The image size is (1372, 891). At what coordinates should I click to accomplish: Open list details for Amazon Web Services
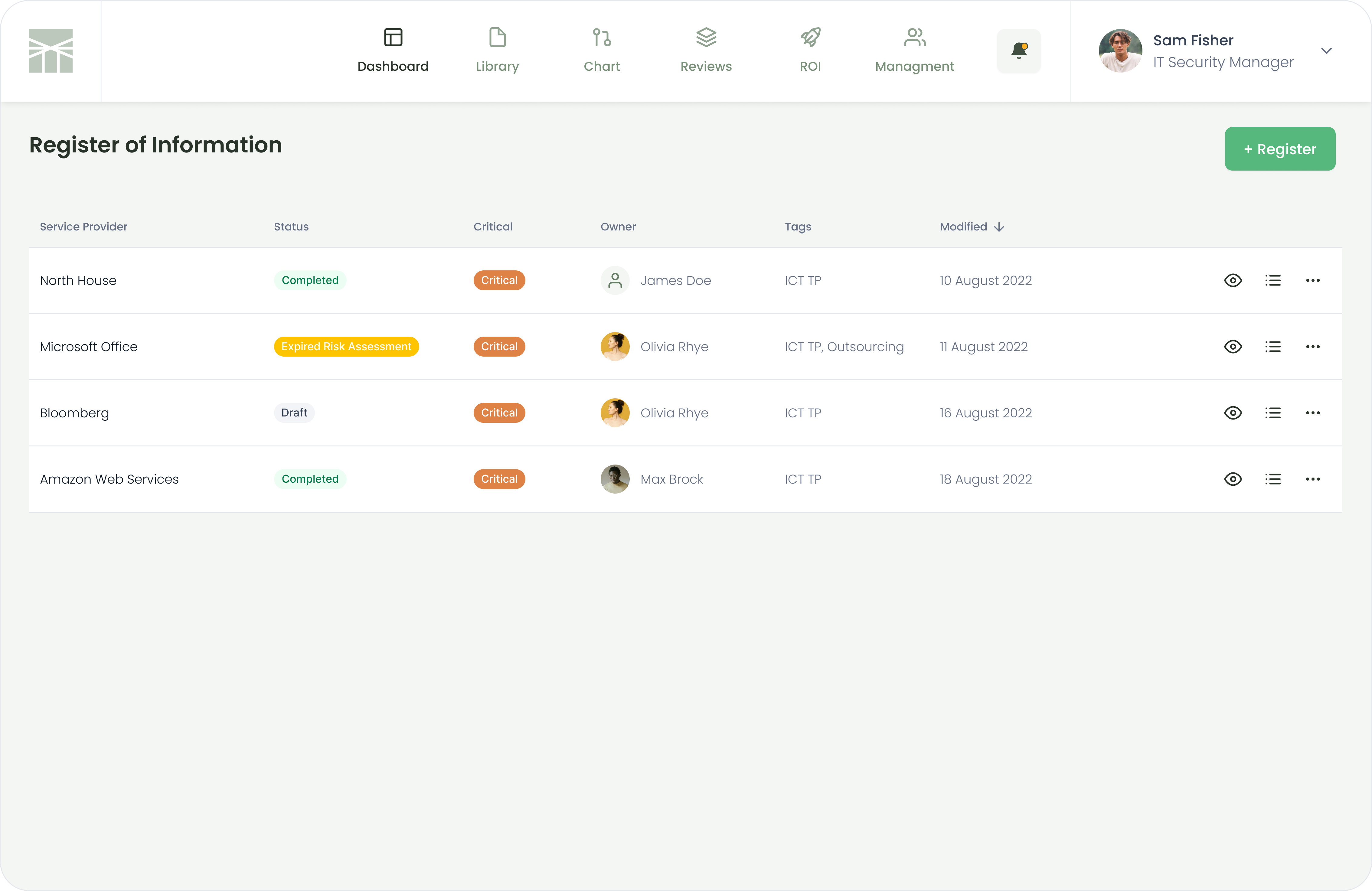pos(1273,479)
